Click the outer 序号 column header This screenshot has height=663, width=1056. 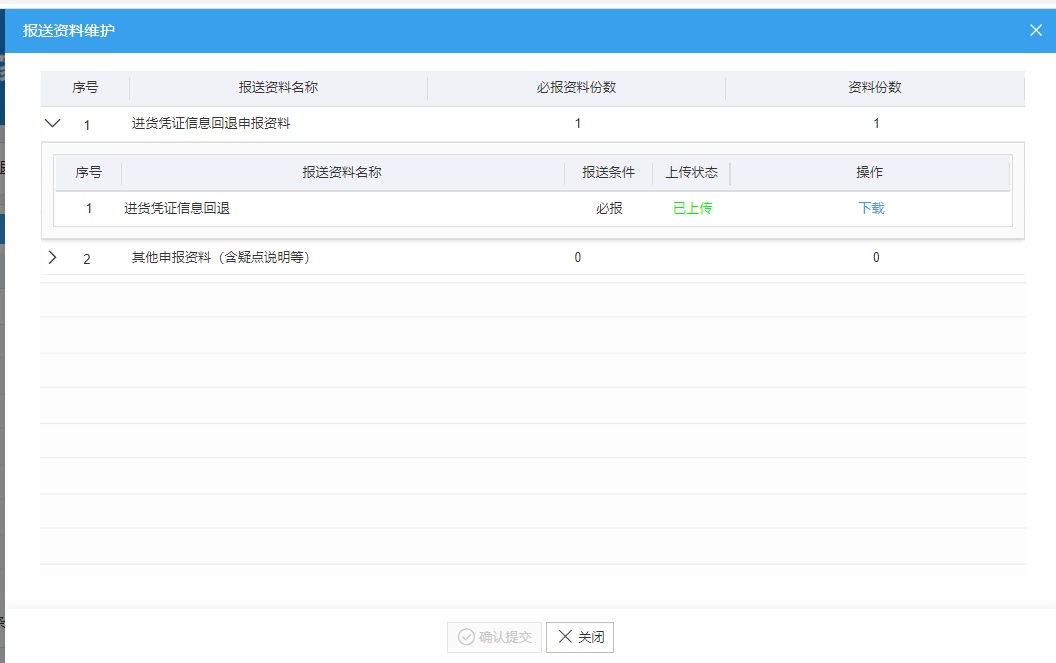click(x=86, y=88)
